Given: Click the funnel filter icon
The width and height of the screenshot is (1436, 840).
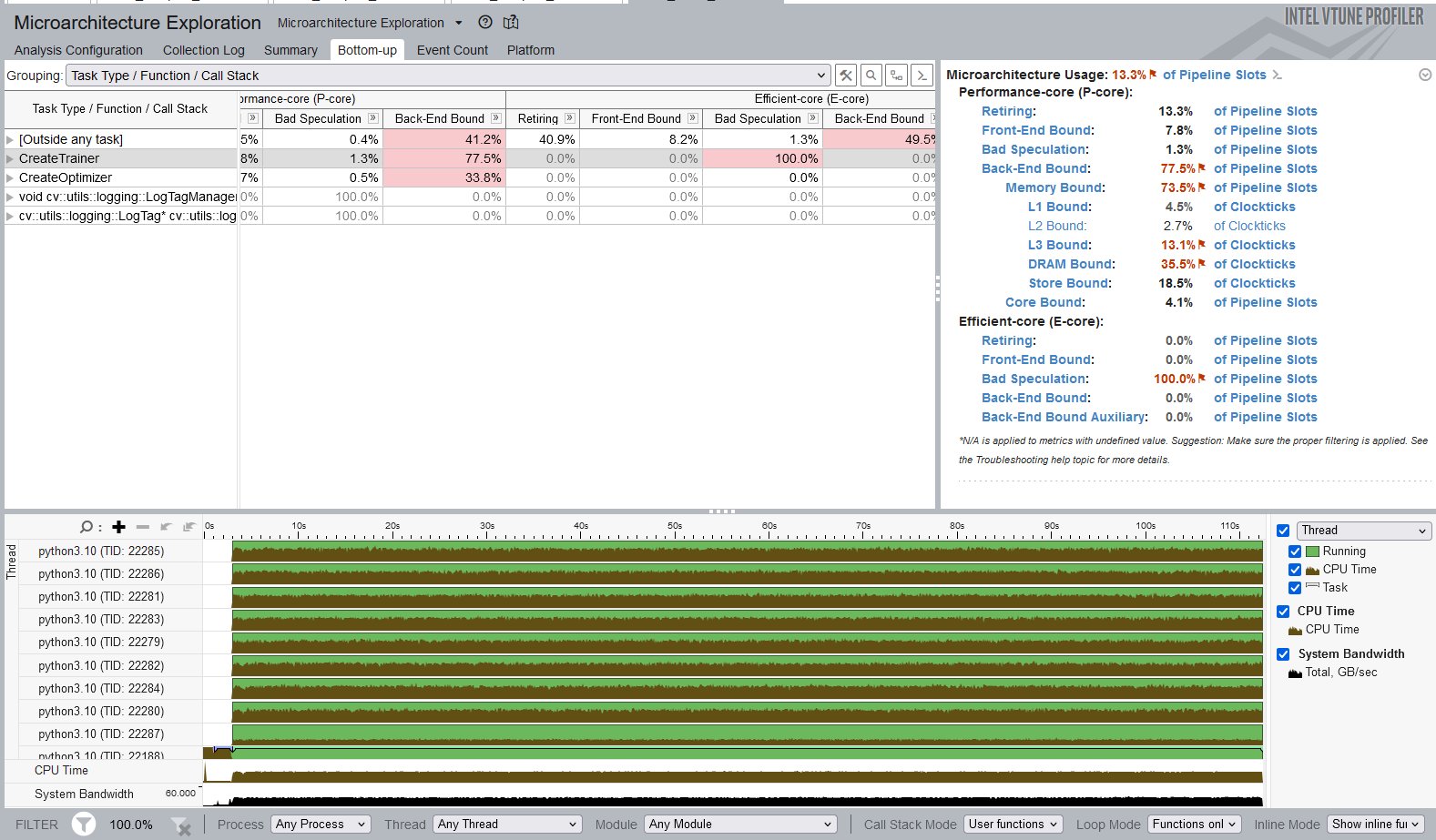Looking at the screenshot, I should [84, 825].
